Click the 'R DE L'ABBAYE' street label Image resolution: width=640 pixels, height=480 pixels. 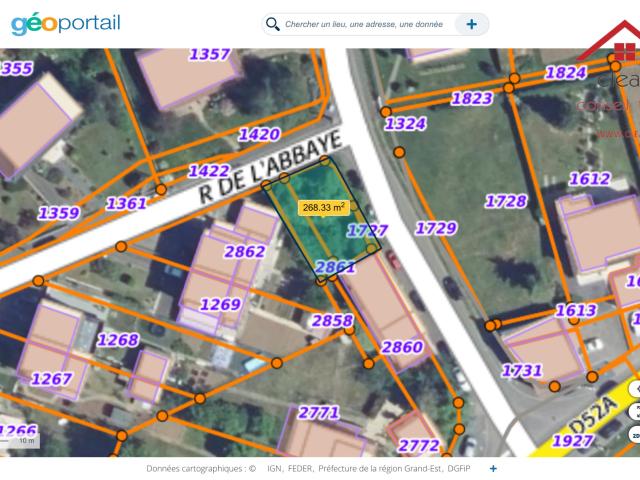click(270, 167)
